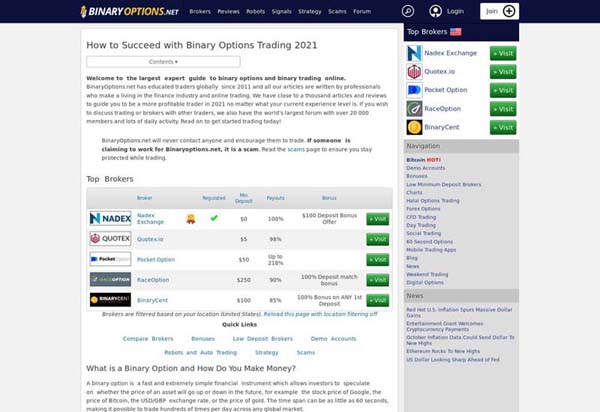Click Visit button in BinaryCent table row
The height and width of the screenshot is (412, 600).
378,300
